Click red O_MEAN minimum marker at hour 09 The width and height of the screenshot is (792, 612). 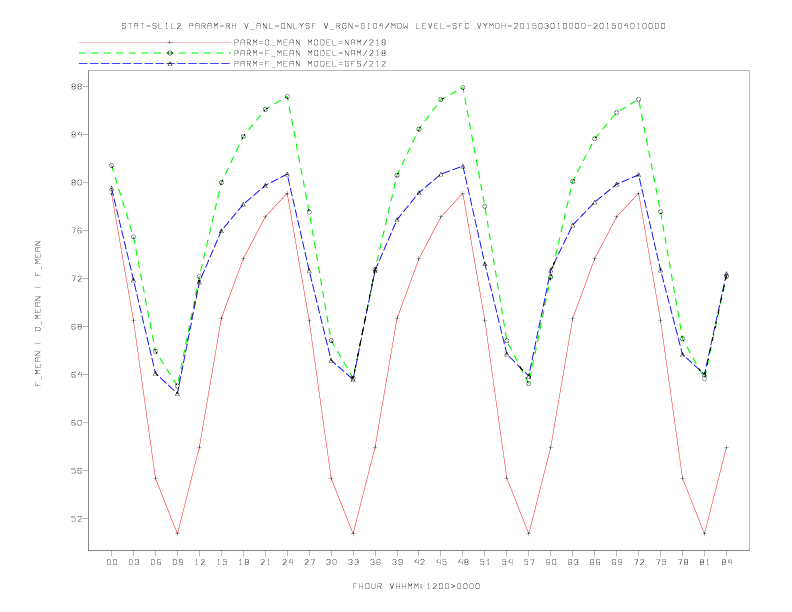(177, 533)
